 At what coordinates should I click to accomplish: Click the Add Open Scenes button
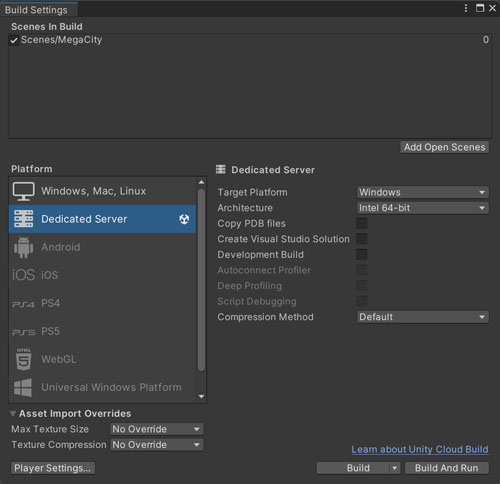tap(445, 147)
